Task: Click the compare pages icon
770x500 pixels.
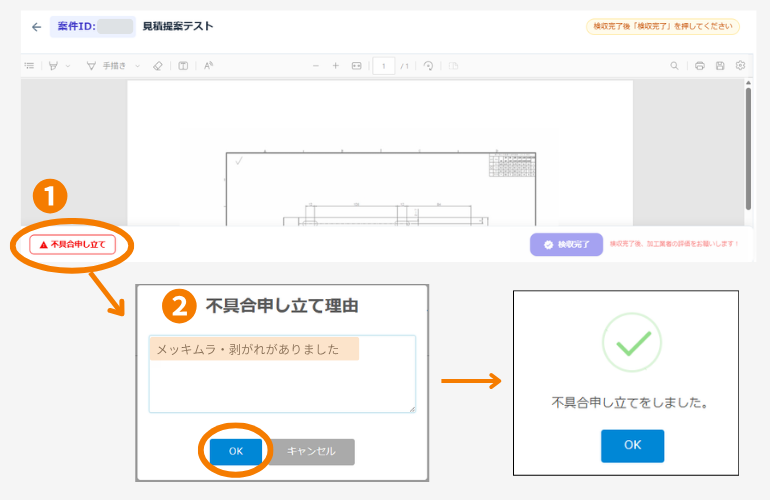Action: (x=453, y=65)
